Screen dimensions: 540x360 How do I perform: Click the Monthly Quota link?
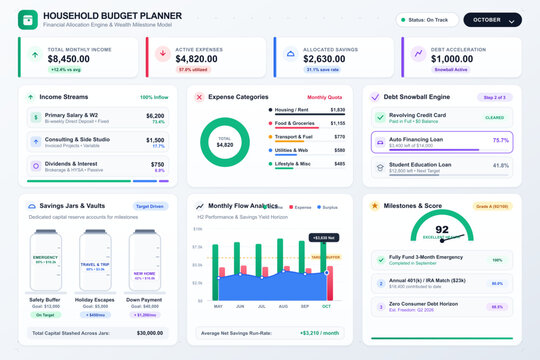pyautogui.click(x=324, y=97)
